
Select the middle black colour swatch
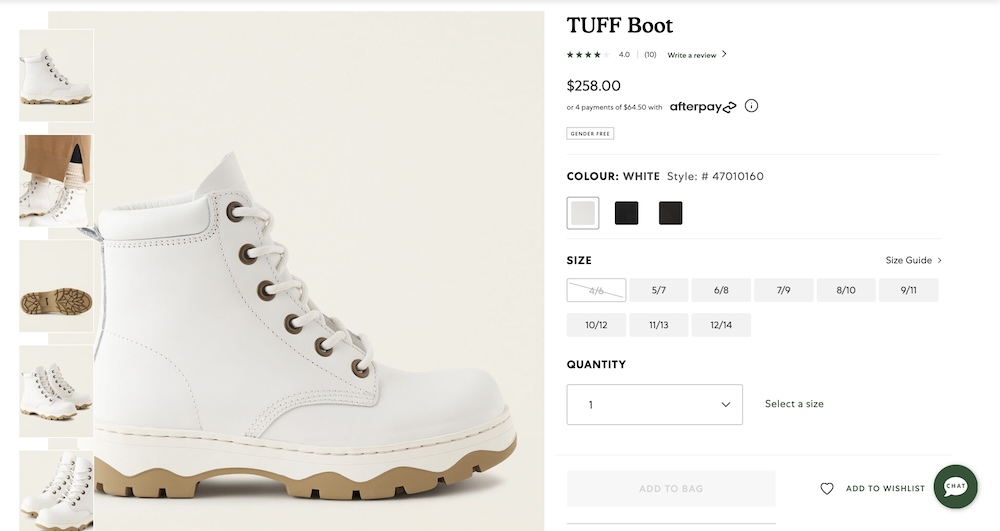tap(627, 213)
